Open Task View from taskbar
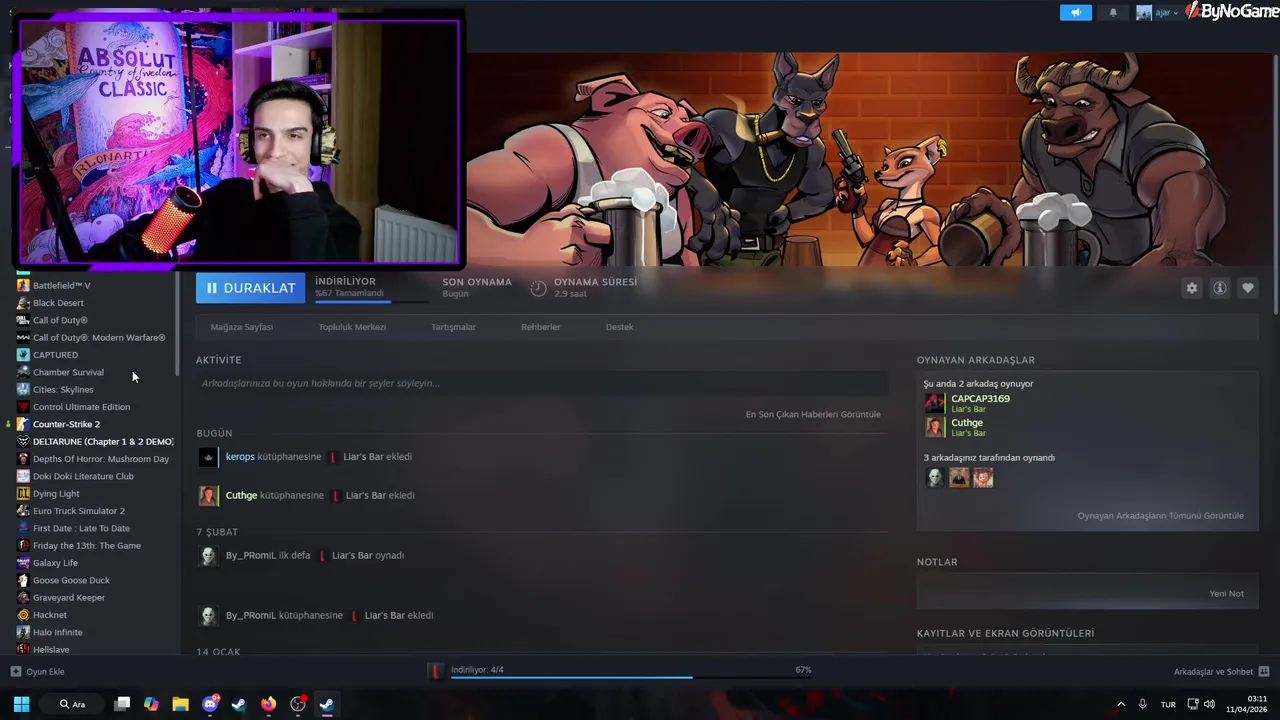This screenshot has height=720, width=1280. click(x=122, y=704)
